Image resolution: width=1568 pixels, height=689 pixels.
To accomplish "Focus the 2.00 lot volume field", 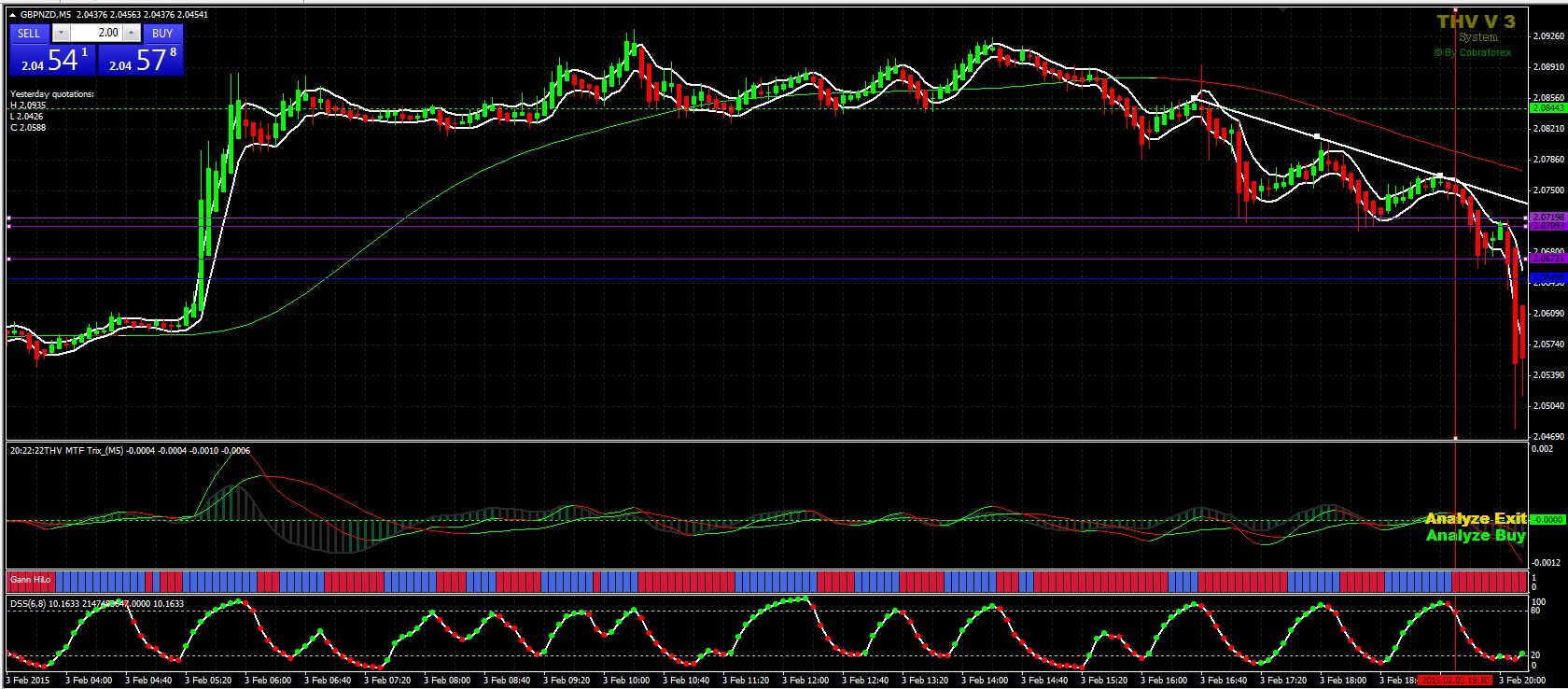I will (96, 33).
